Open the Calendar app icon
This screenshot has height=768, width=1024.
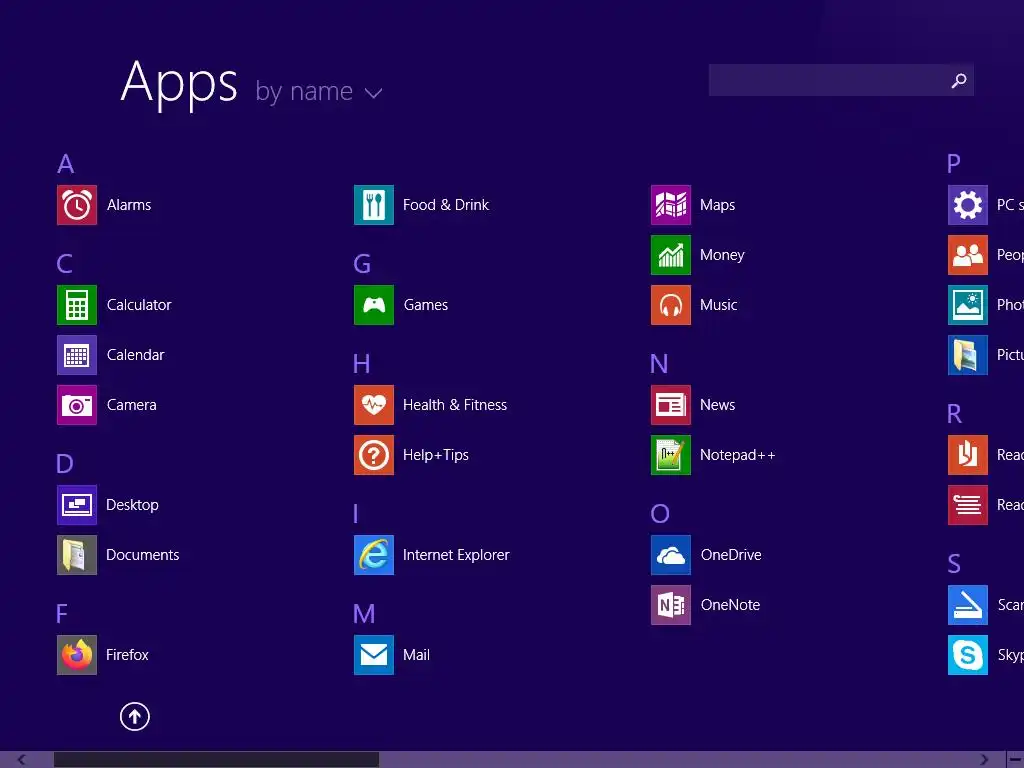click(76, 355)
